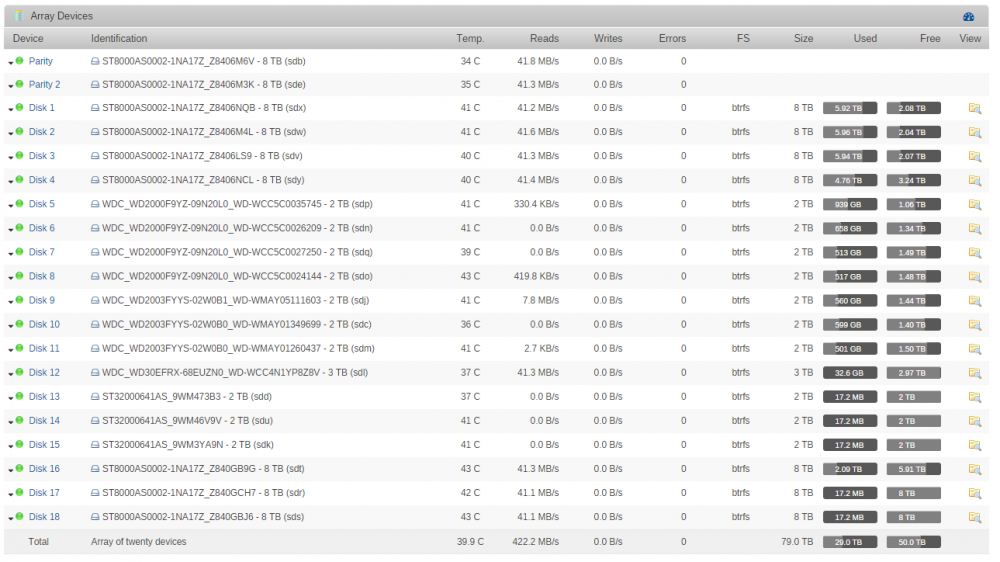Click the green status ball for Parity

point(20,61)
